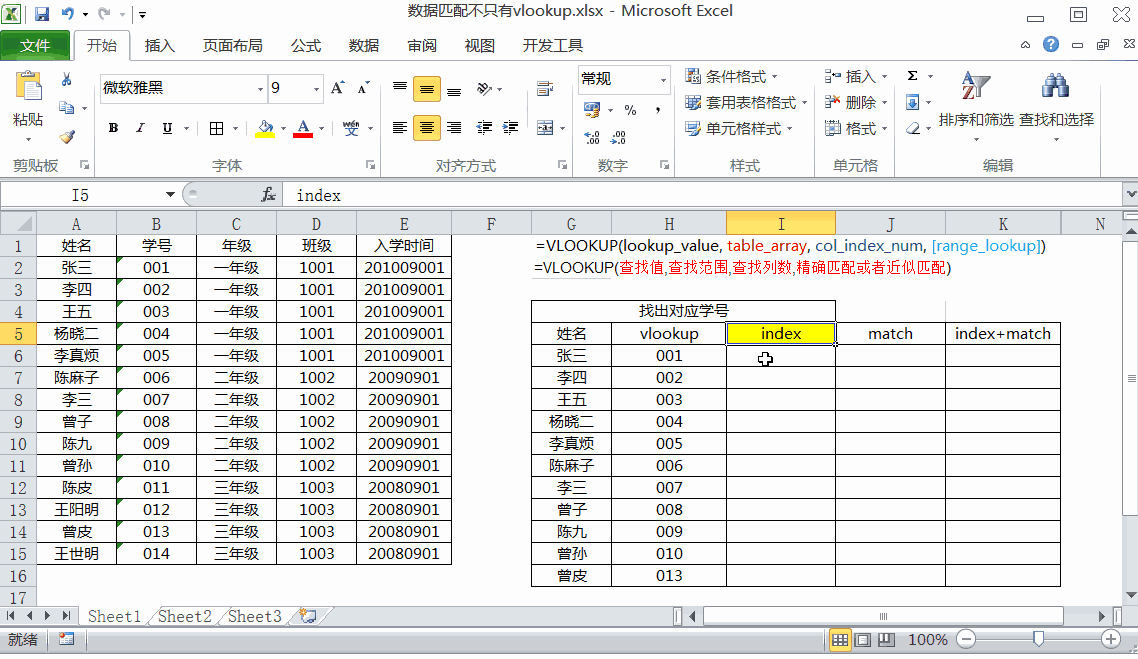
Task: Switch to the Sheet2 worksheet tab
Action: pos(184,616)
